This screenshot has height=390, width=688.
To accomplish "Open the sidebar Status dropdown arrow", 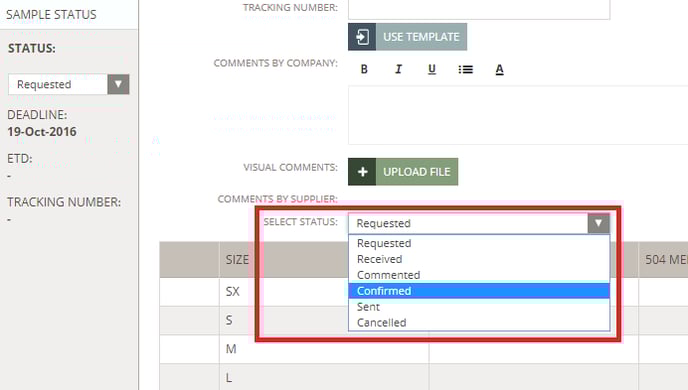I will coord(118,84).
